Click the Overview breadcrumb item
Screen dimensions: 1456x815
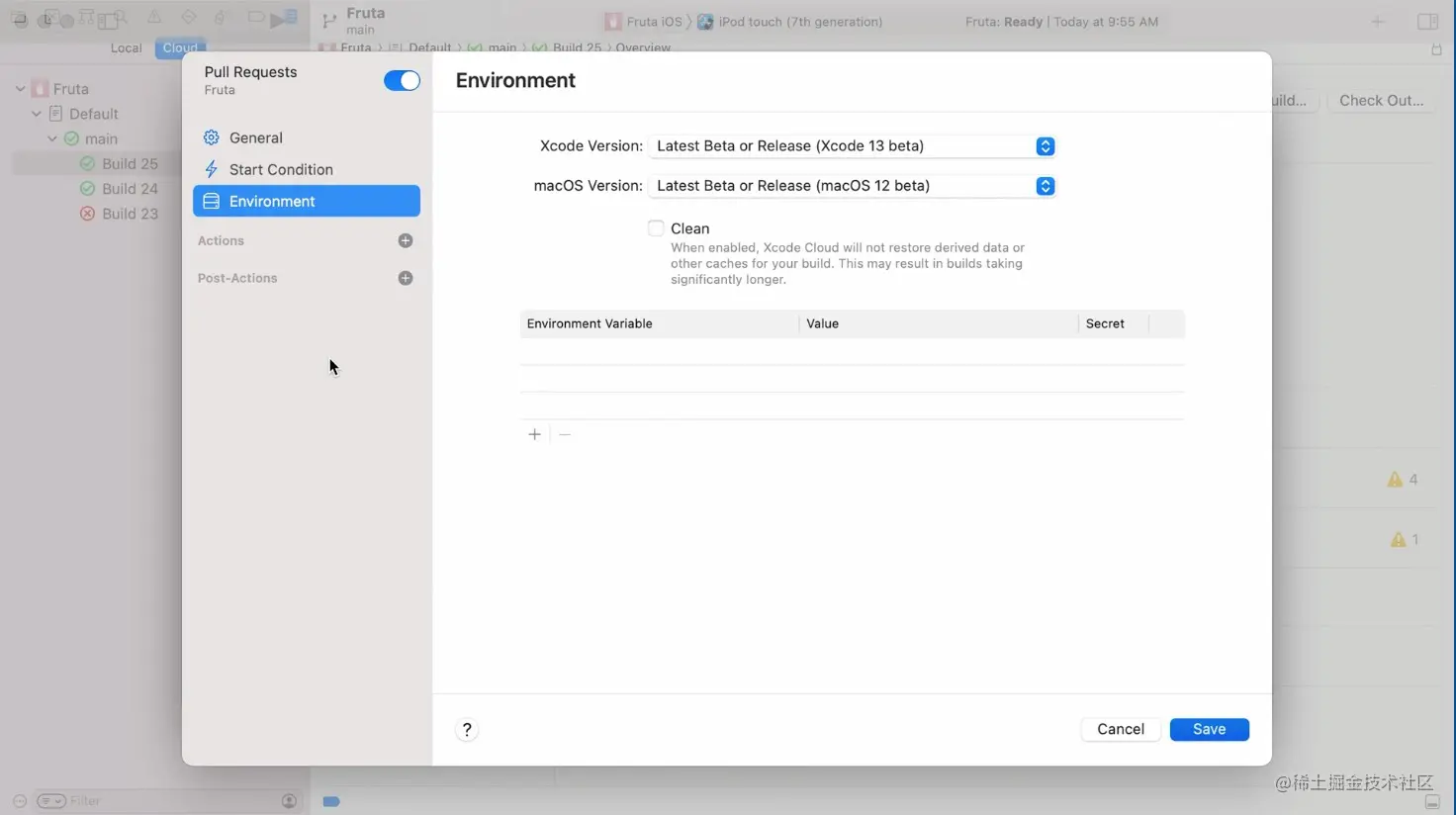(643, 47)
